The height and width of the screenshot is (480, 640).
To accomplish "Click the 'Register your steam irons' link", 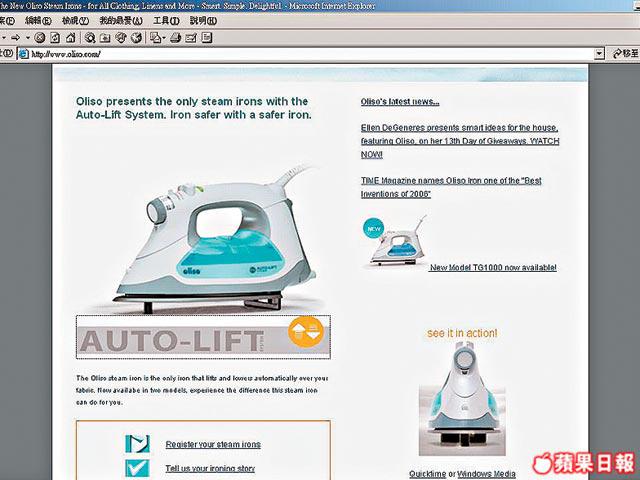I will pyautogui.click(x=212, y=444).
